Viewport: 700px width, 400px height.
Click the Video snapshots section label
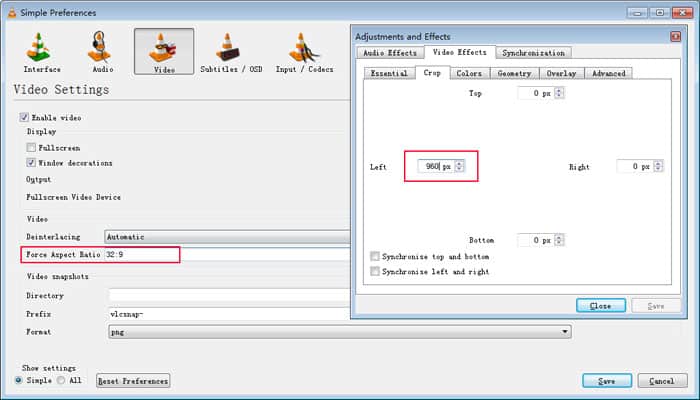58,276
